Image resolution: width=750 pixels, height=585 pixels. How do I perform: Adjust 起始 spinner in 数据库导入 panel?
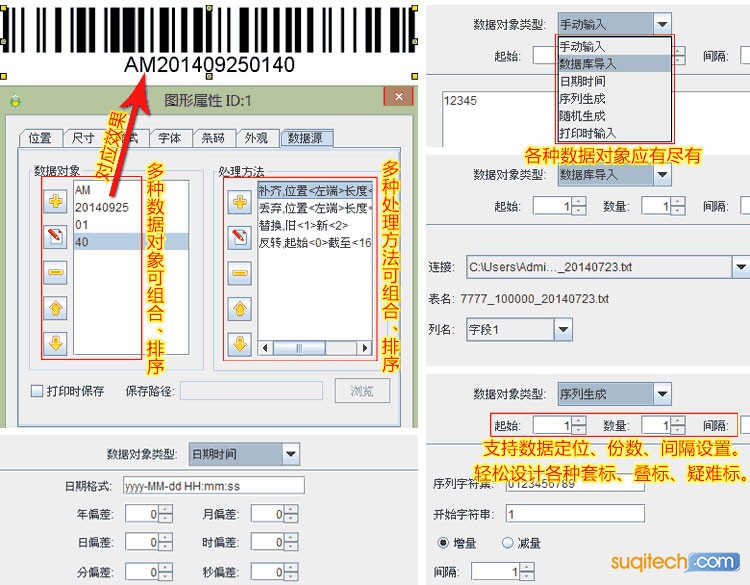[579, 206]
